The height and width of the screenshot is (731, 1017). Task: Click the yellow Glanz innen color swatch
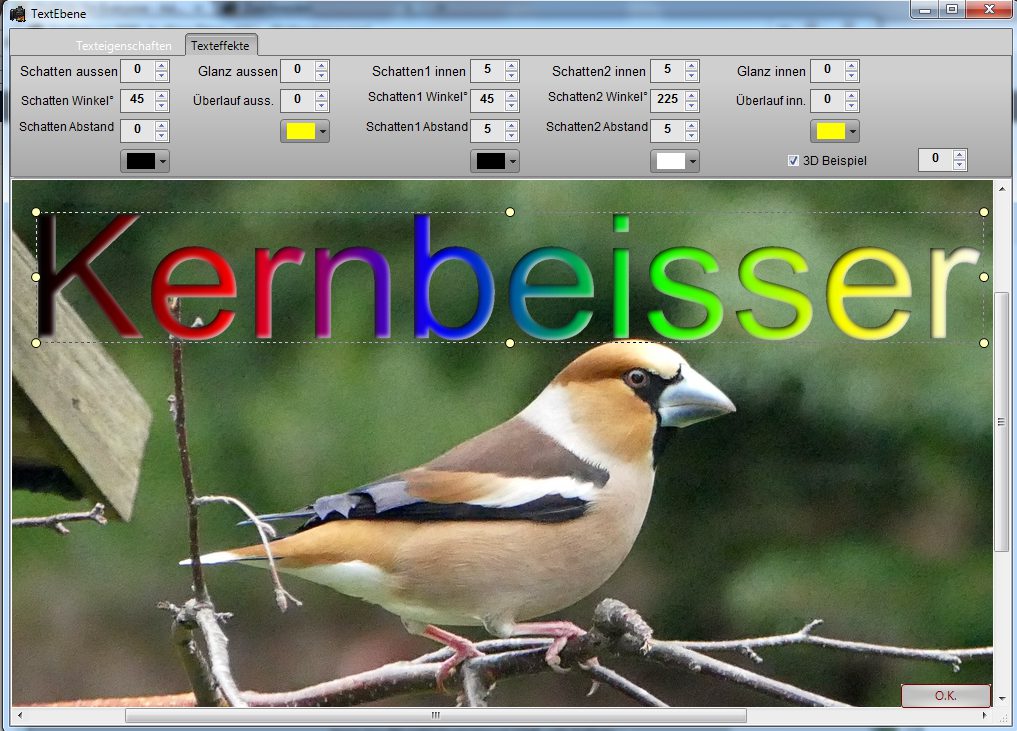click(x=829, y=132)
